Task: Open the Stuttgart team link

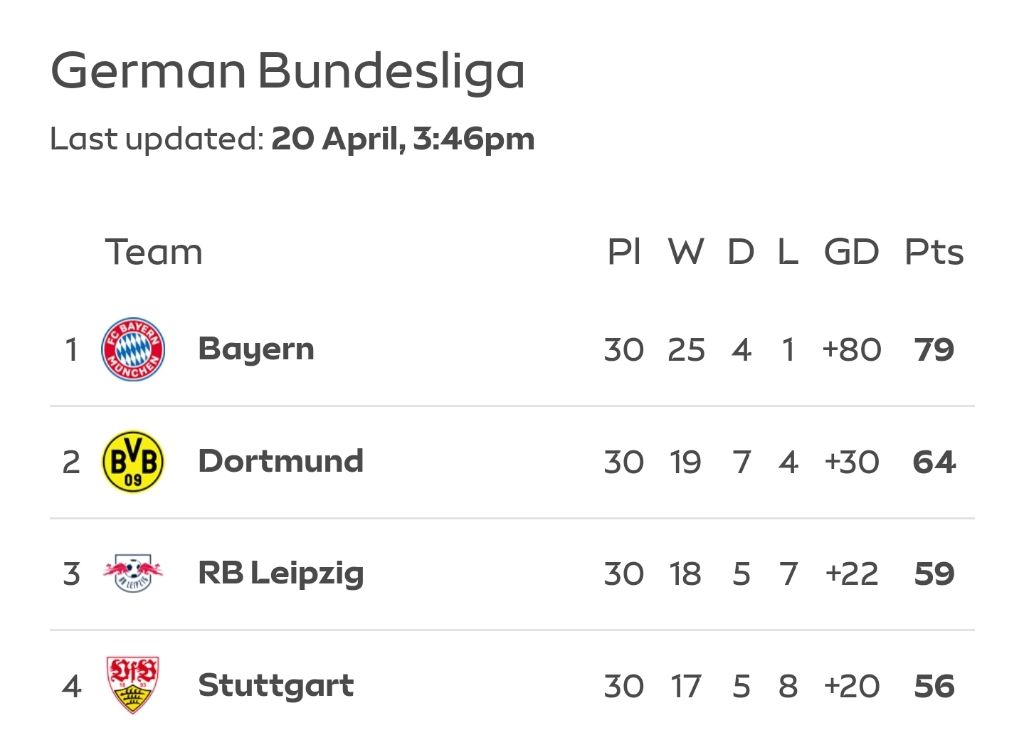Action: [x=276, y=686]
